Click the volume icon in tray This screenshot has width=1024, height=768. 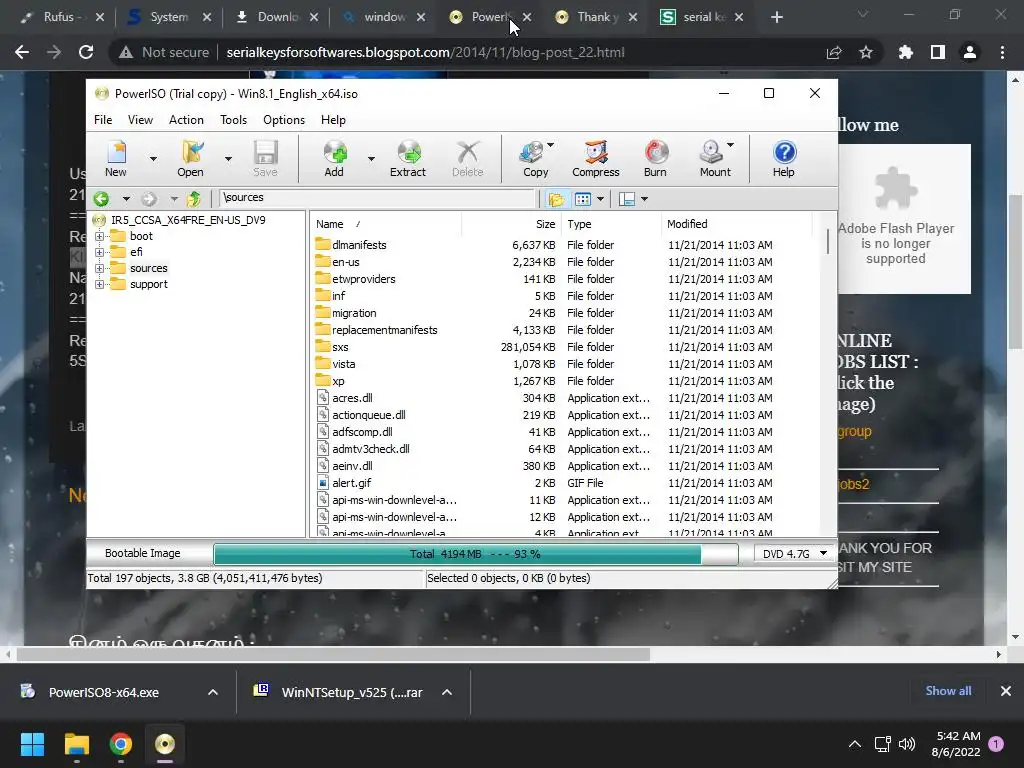[906, 744]
